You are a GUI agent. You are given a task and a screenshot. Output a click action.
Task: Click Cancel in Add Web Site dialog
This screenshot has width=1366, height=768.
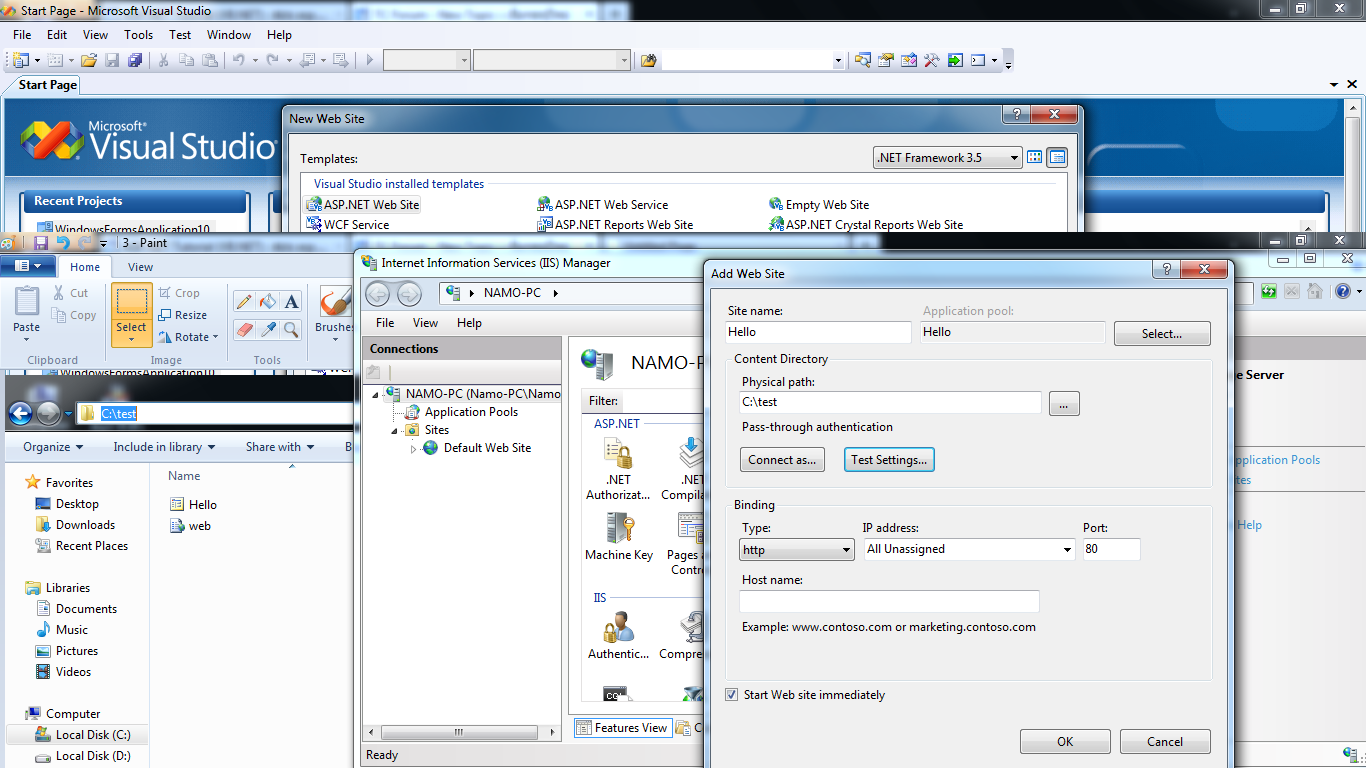tap(1165, 742)
